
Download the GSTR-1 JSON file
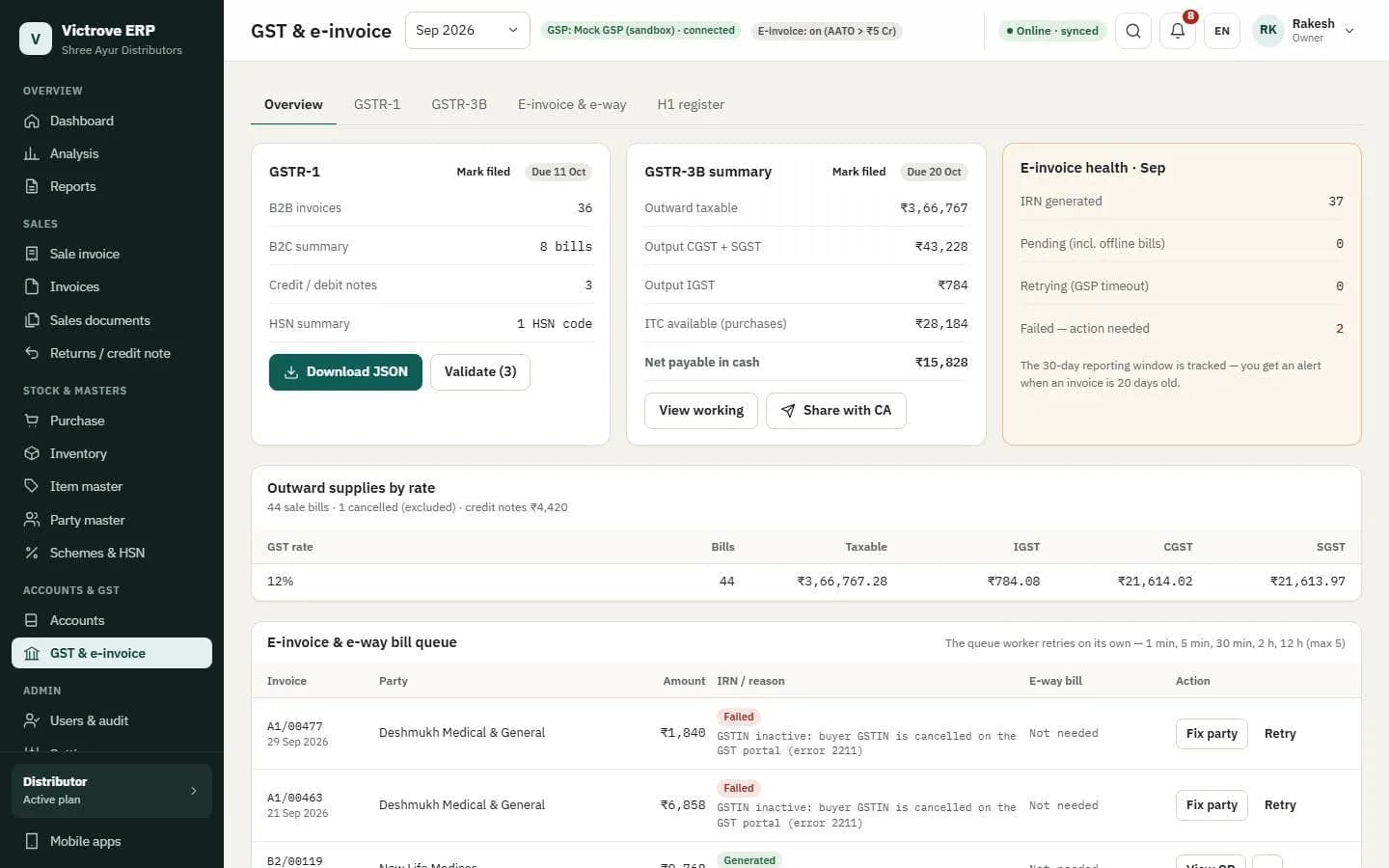click(345, 371)
